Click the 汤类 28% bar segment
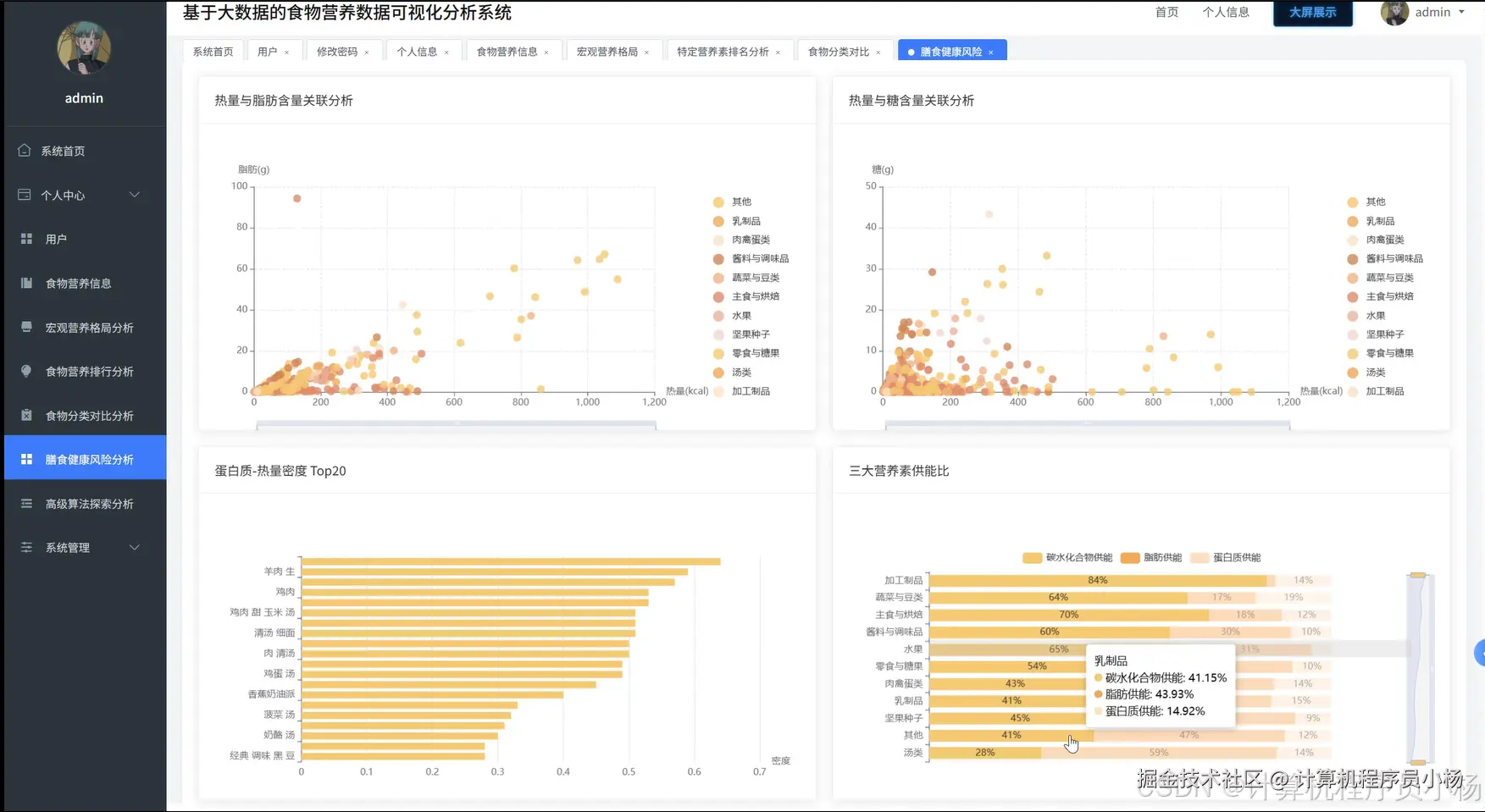 [985, 753]
